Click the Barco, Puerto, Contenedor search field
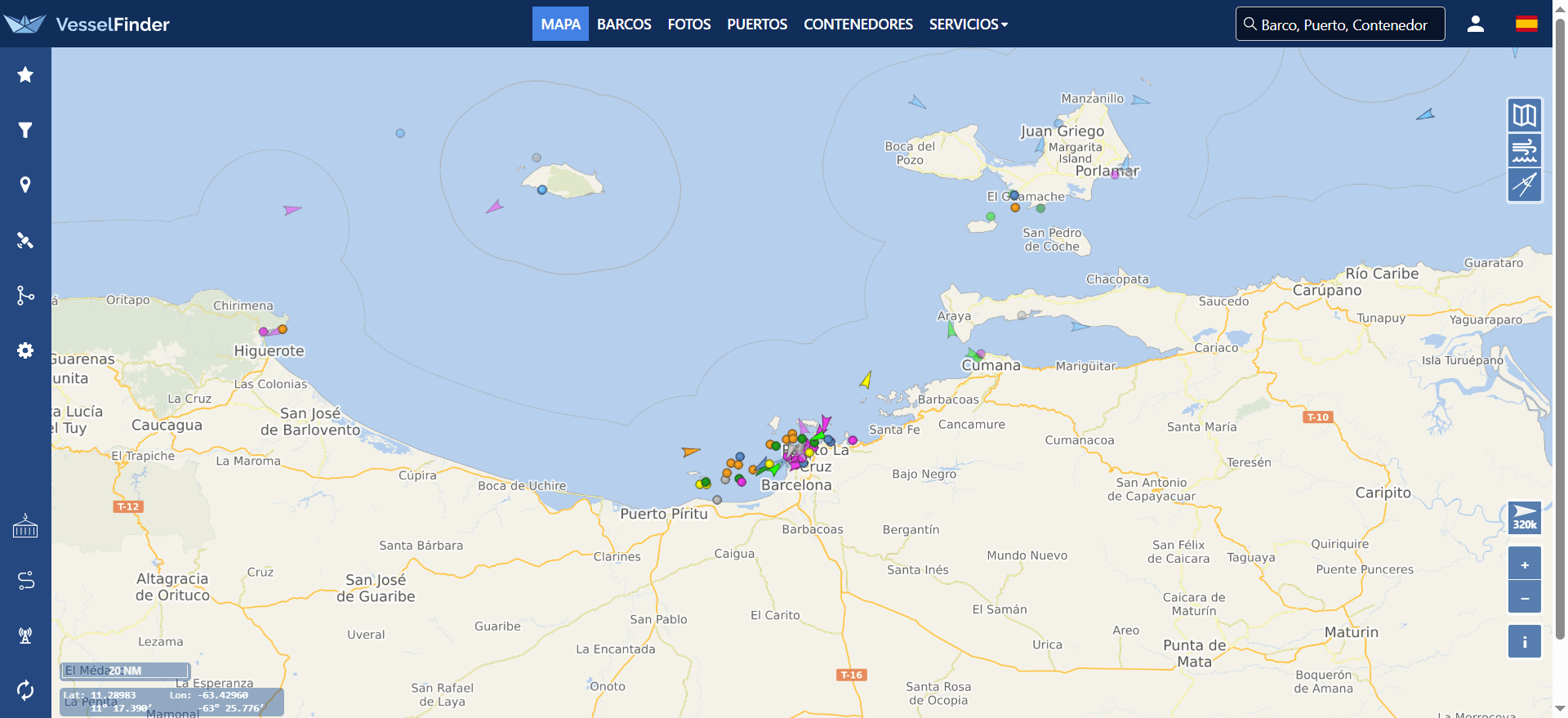The width and height of the screenshot is (1568, 718). tap(1343, 25)
